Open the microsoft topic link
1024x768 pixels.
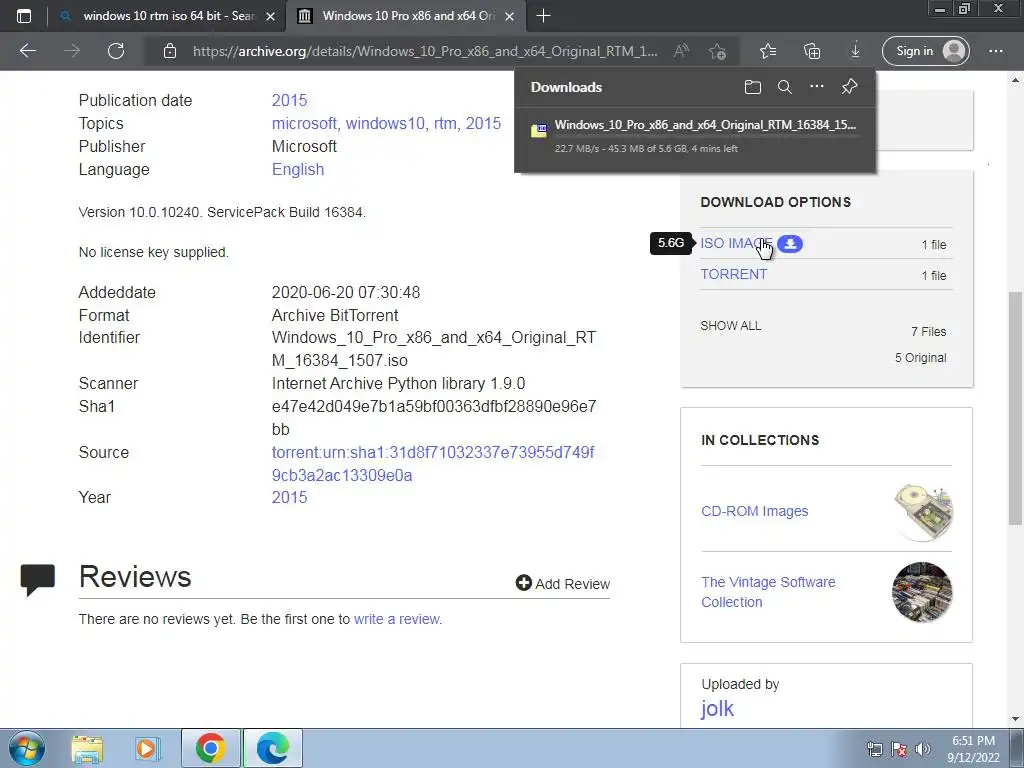(304, 123)
